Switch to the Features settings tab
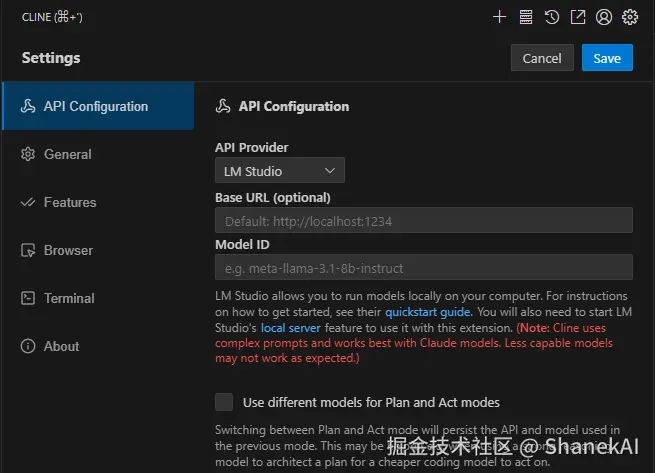The image size is (655, 473). pyautogui.click(x=98, y=202)
